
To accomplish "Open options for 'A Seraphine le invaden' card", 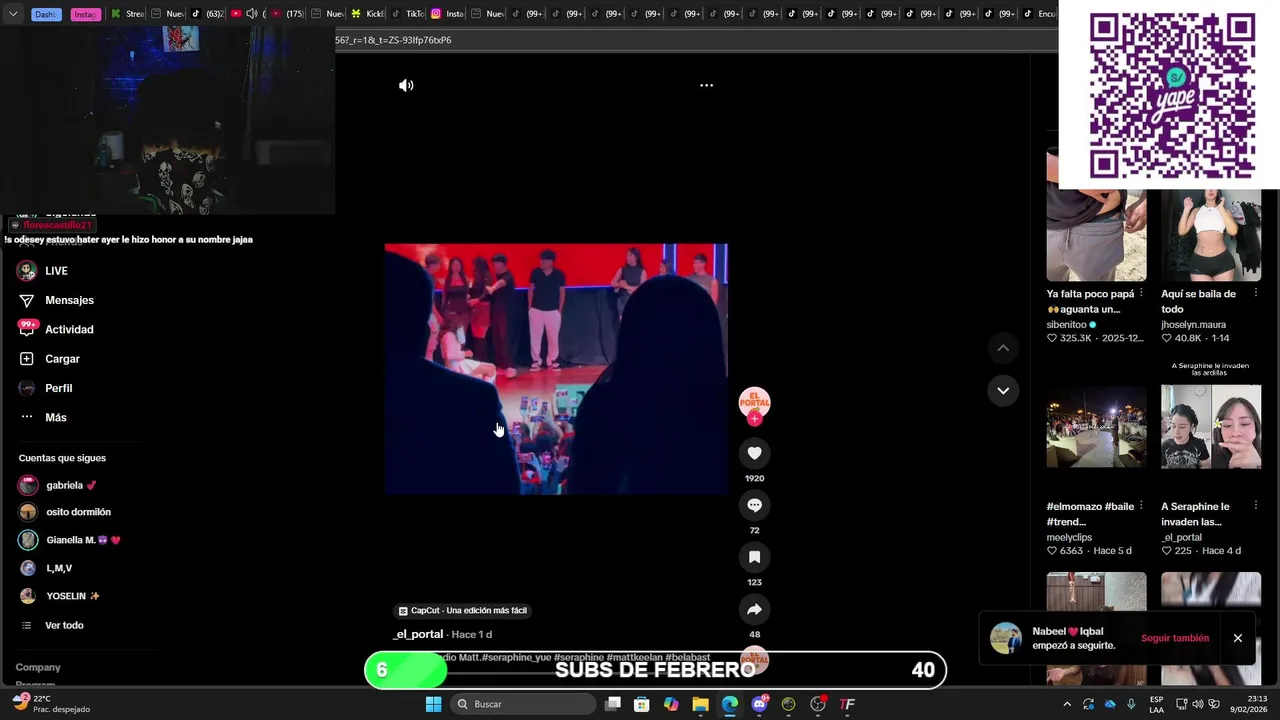I will [x=1256, y=506].
